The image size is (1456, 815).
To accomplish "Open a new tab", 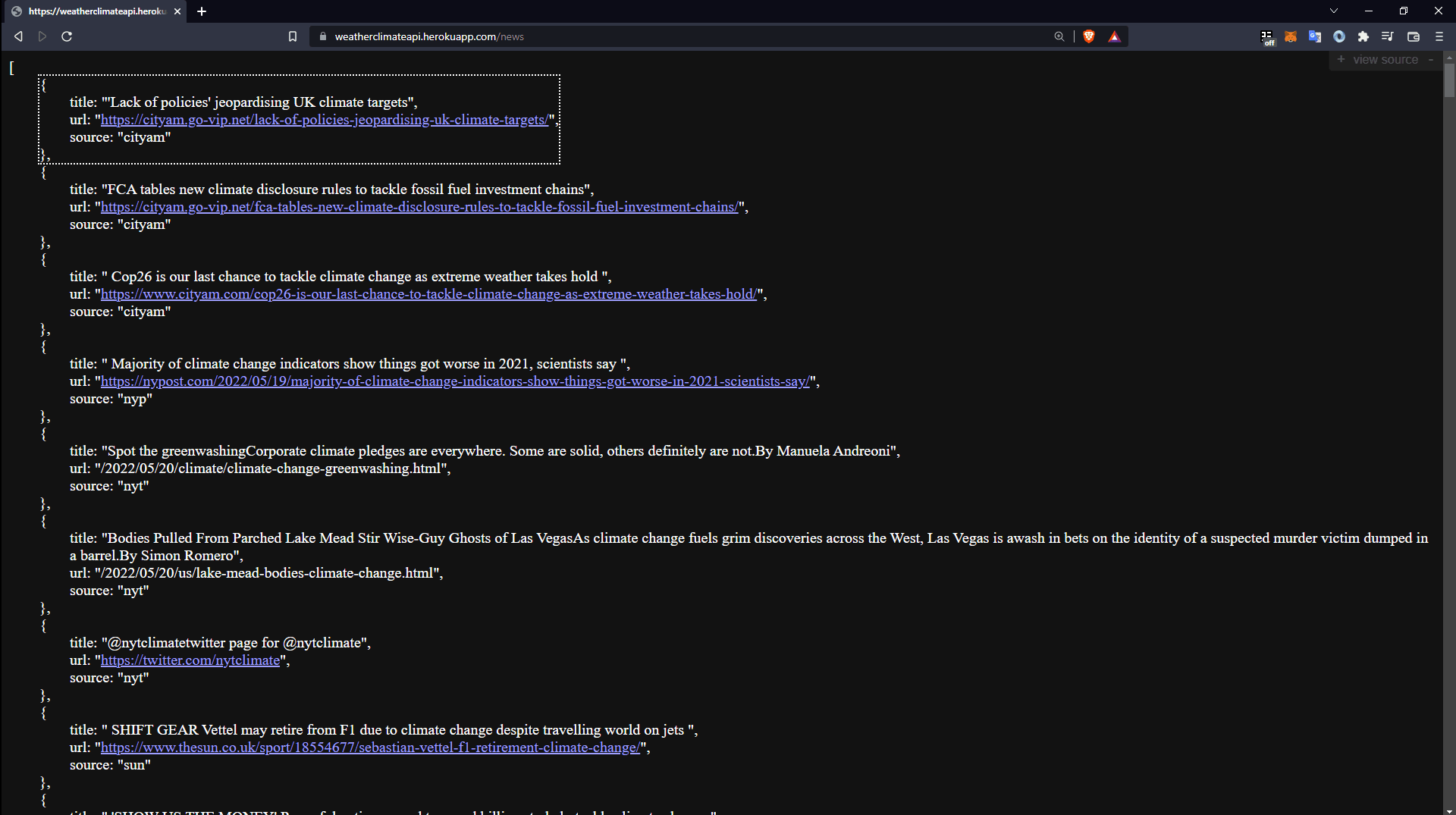I will coord(202,11).
